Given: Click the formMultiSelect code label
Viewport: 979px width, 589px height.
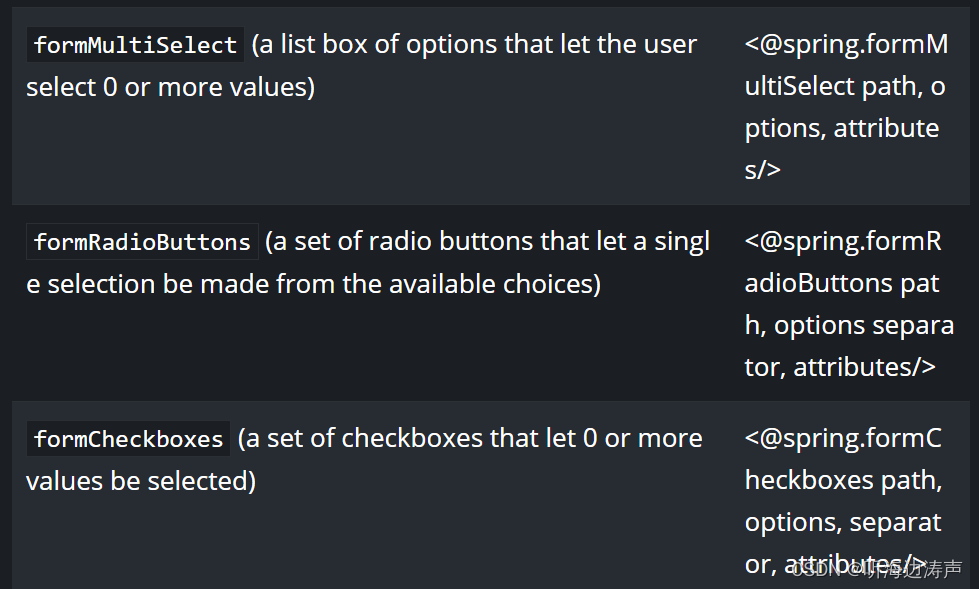Looking at the screenshot, I should pos(135,44).
